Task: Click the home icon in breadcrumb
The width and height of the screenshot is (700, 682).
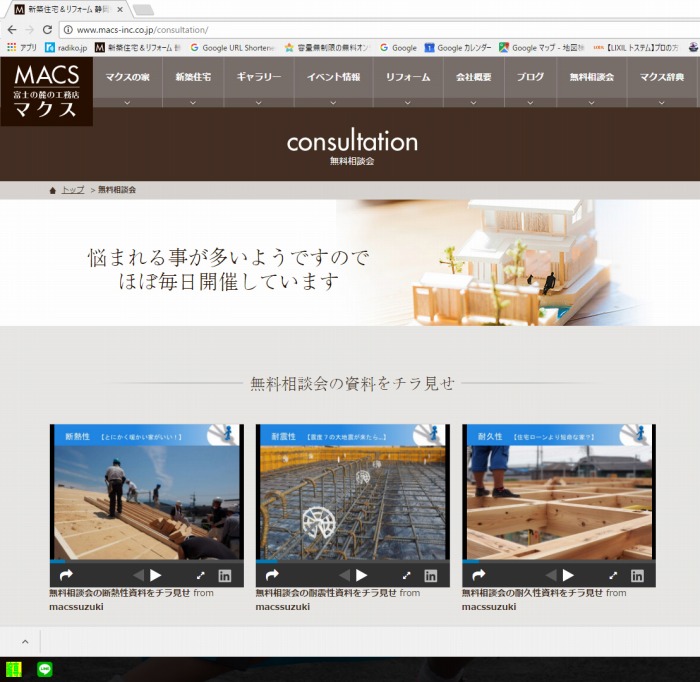Action: (53, 191)
